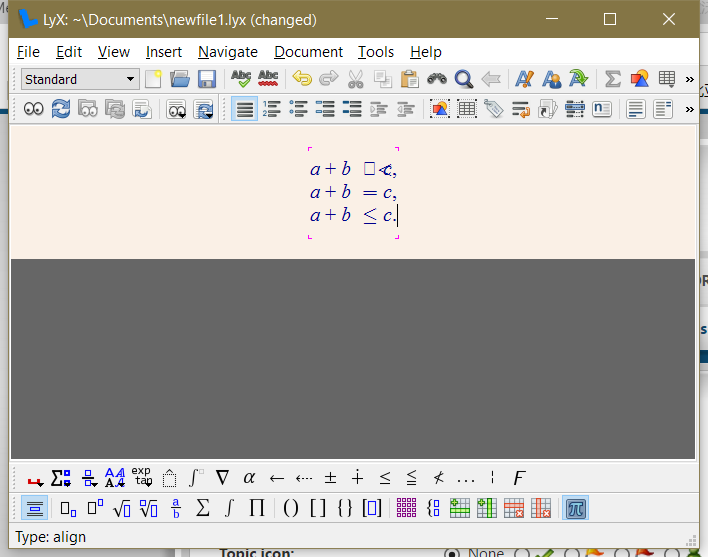Insert a figure float

tap(440, 109)
